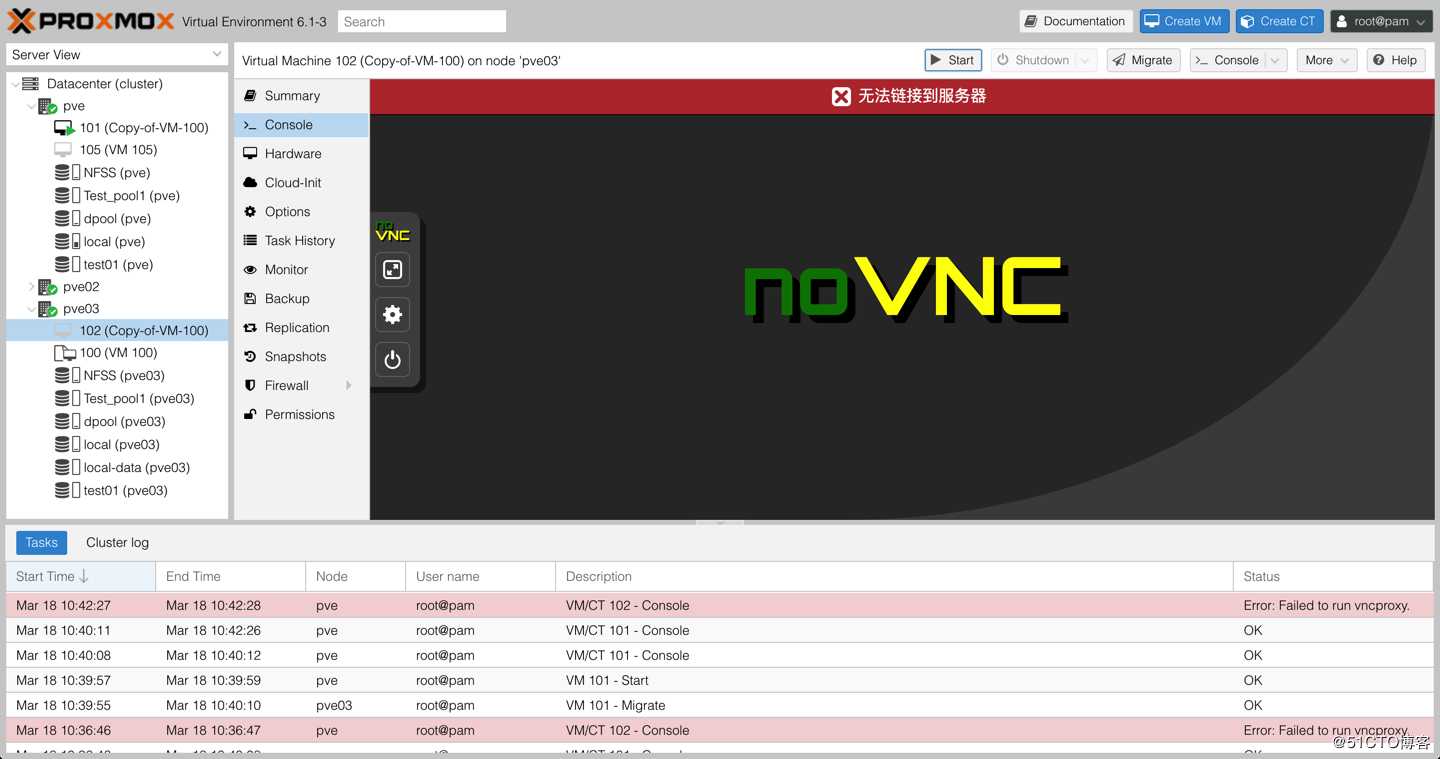Open the Replication section

click(302, 328)
